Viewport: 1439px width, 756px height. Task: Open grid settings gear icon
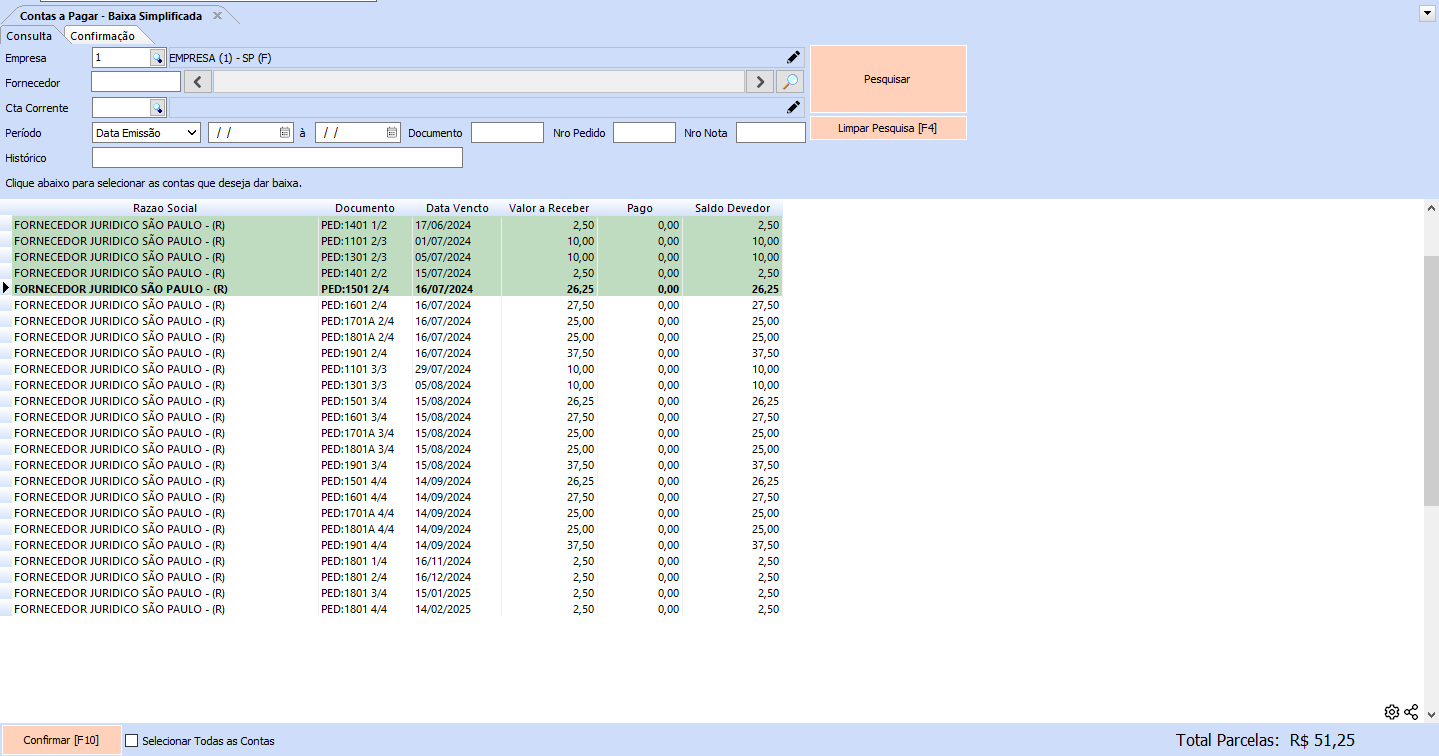[1391, 712]
